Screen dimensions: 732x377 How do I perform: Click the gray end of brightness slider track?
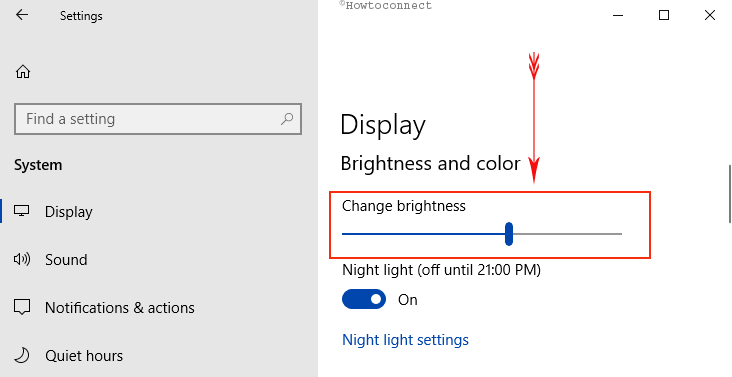pyautogui.click(x=567, y=234)
